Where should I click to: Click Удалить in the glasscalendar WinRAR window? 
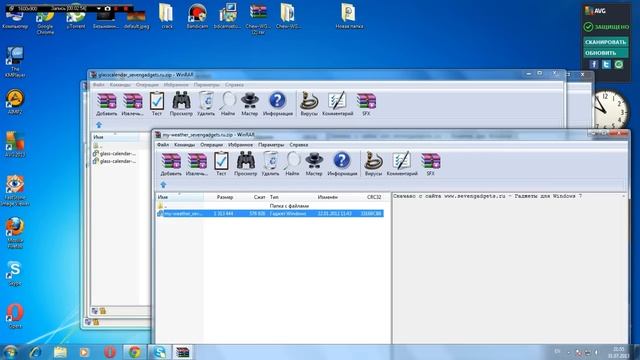point(206,104)
